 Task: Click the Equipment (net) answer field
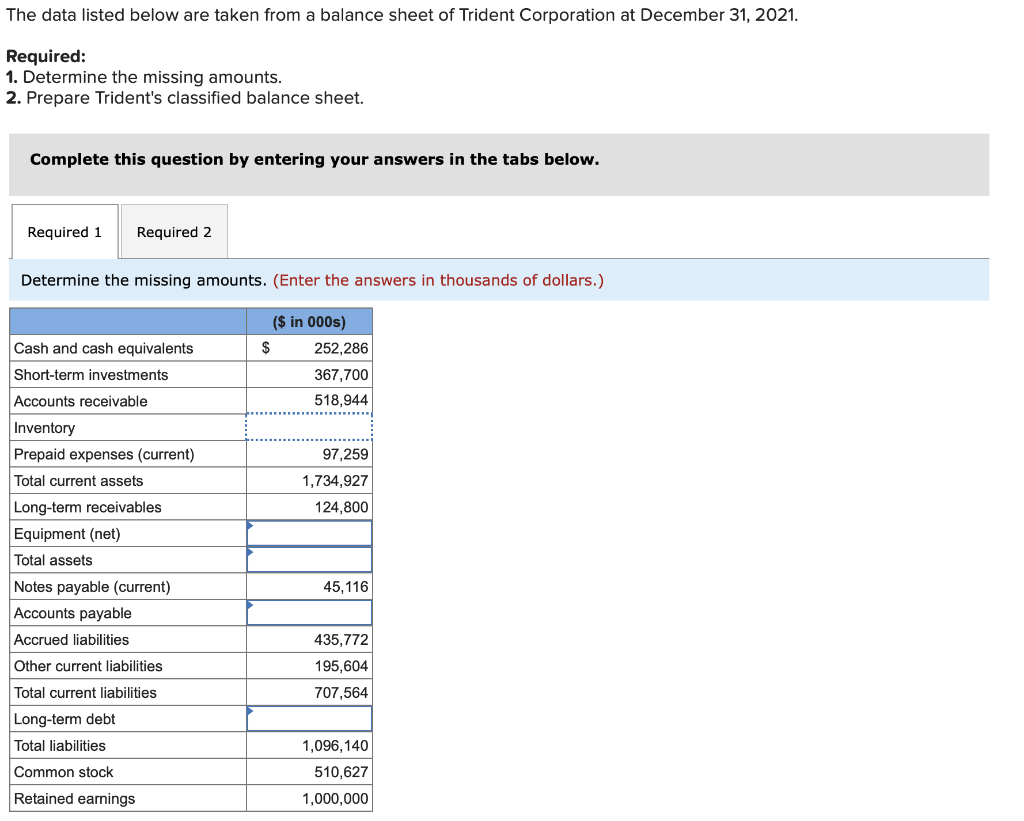(x=310, y=533)
